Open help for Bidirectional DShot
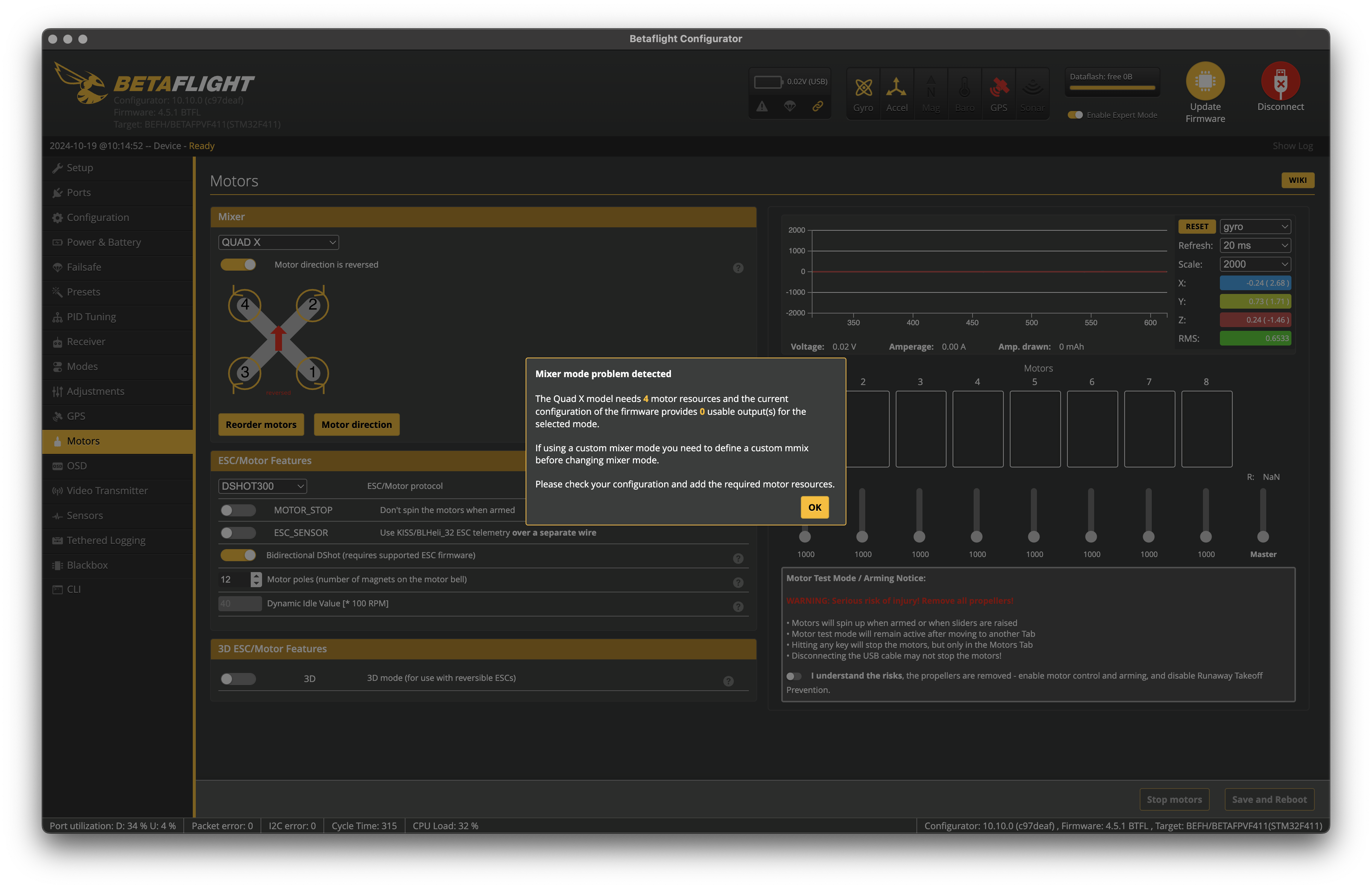The image size is (1372, 889). tap(738, 558)
